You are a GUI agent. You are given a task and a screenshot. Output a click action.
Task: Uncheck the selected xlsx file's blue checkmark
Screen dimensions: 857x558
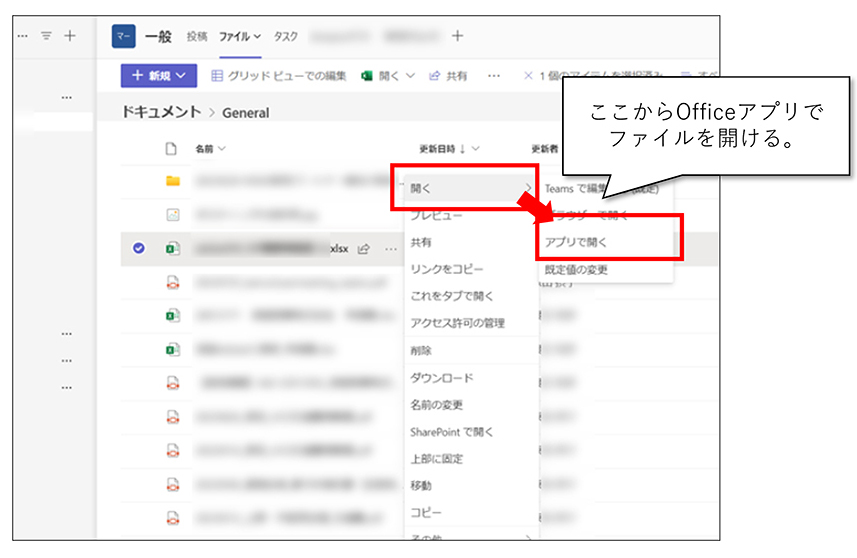[x=139, y=249]
